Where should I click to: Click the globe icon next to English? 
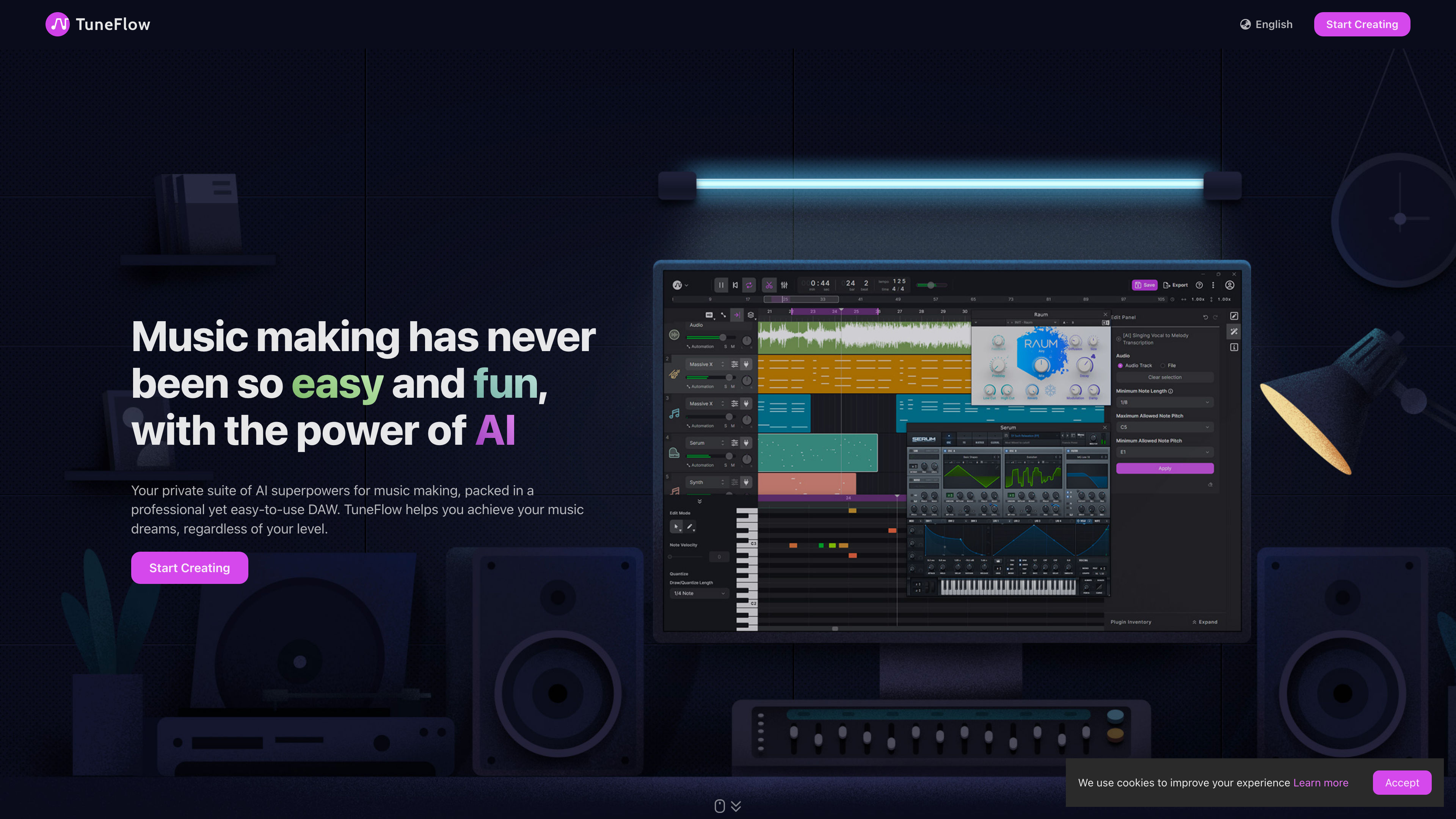pos(1245,24)
